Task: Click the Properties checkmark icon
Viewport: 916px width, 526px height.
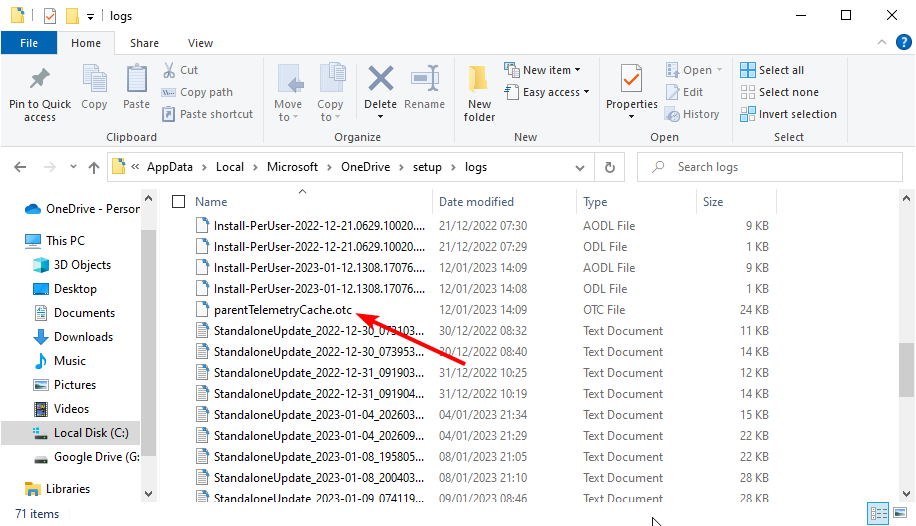Action: pos(631,78)
